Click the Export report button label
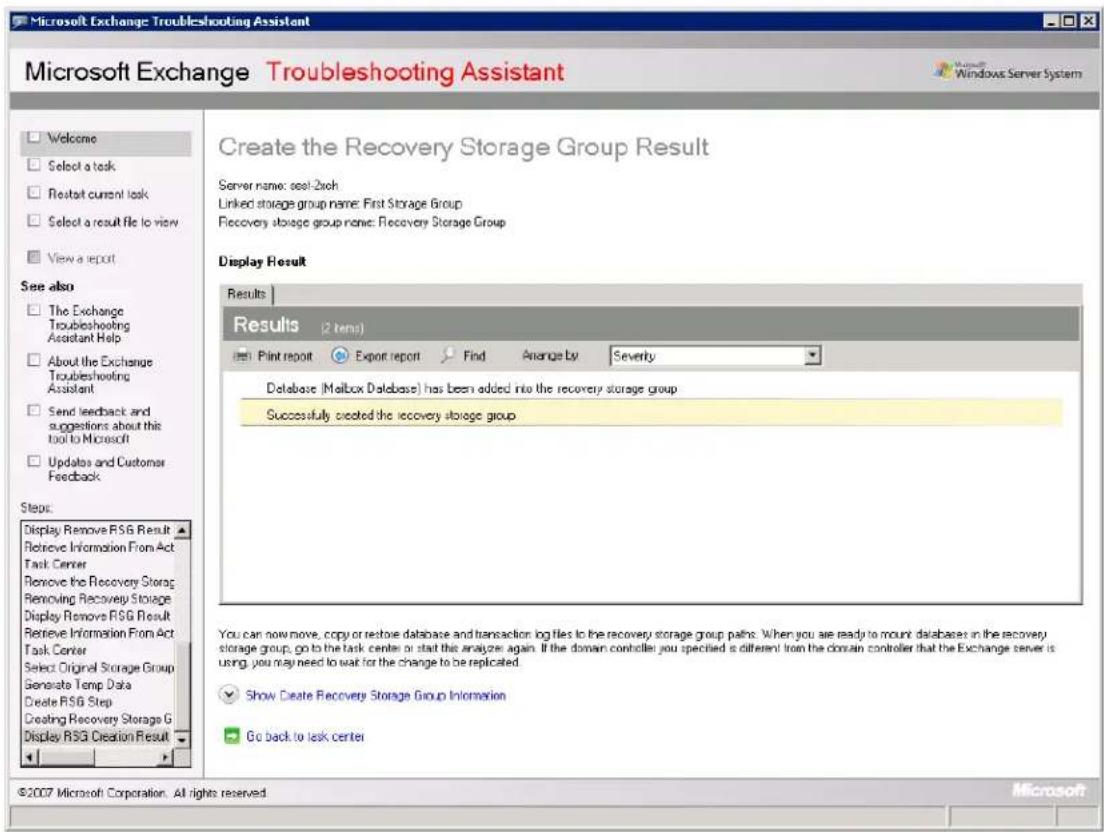 point(387,356)
